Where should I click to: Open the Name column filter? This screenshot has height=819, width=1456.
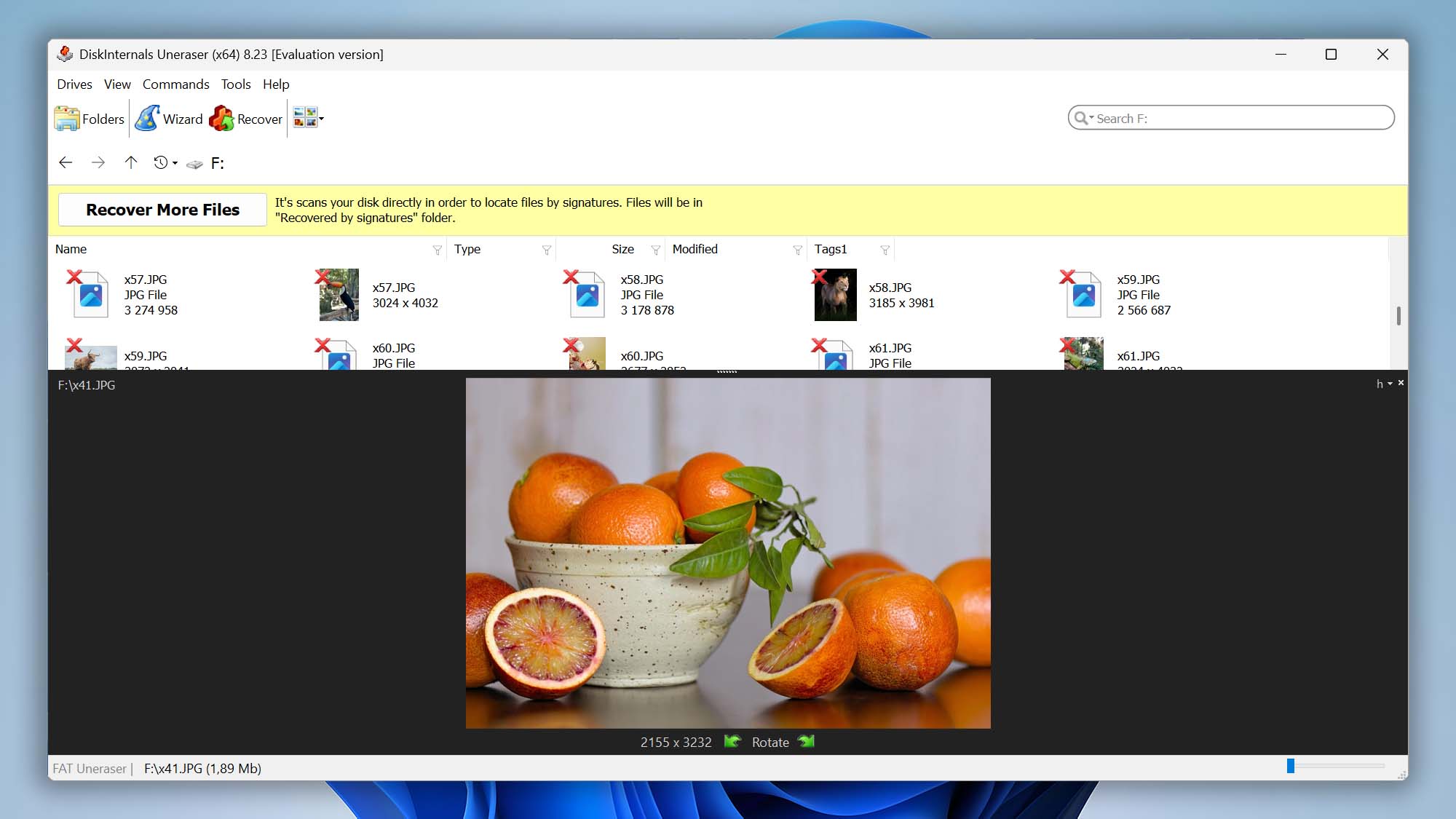click(438, 250)
